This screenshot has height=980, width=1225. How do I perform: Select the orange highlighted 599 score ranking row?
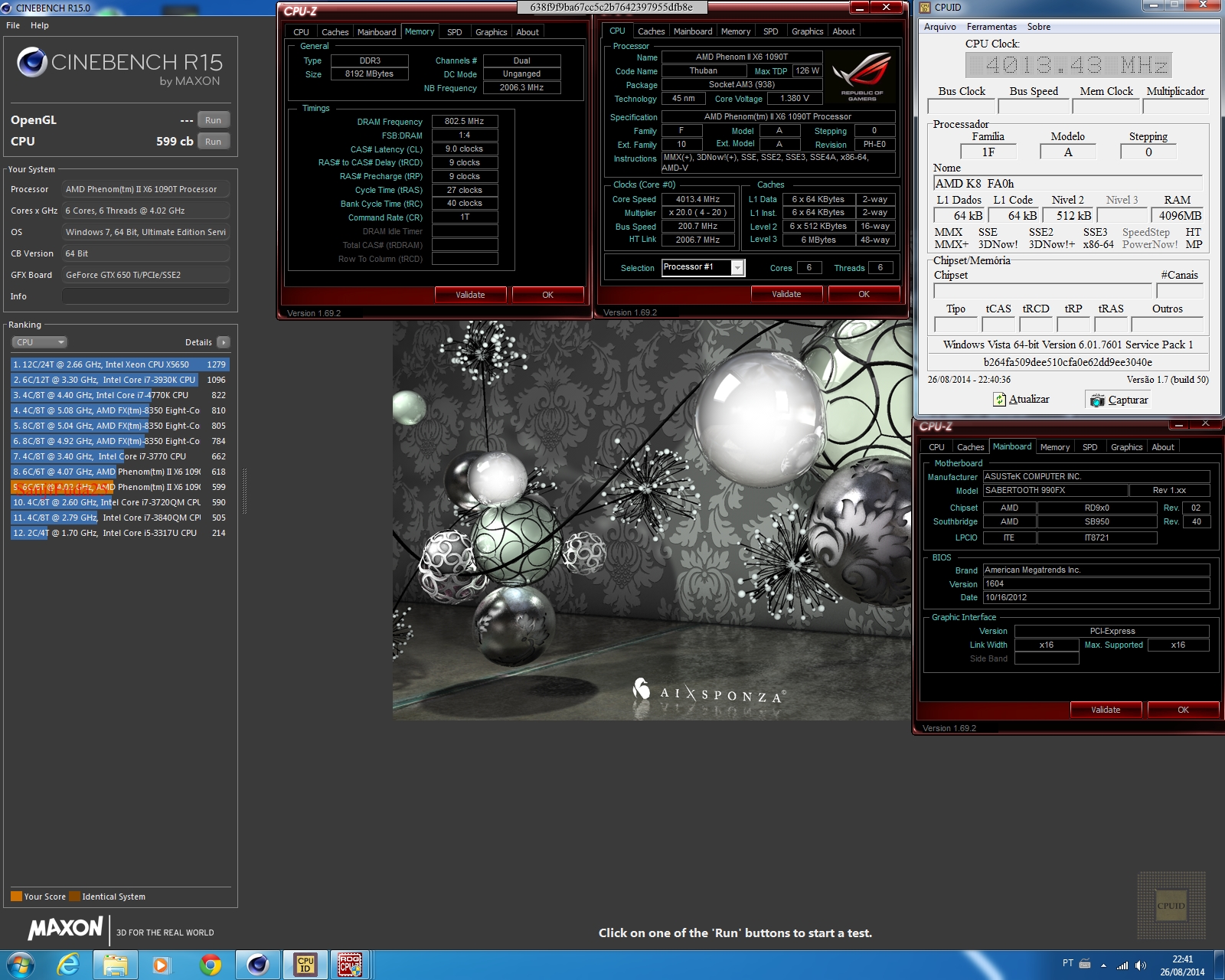tap(120, 487)
